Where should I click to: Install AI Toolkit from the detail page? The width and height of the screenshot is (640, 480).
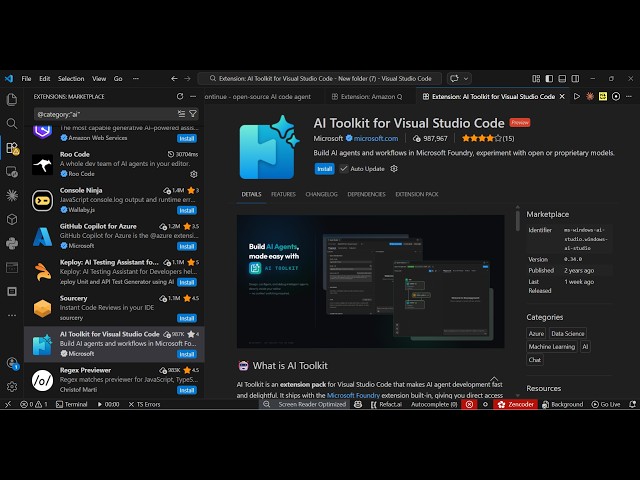(324, 169)
